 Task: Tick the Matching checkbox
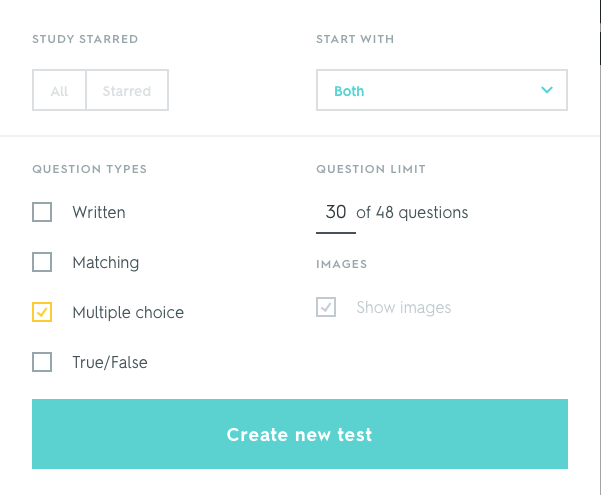pyautogui.click(x=42, y=262)
